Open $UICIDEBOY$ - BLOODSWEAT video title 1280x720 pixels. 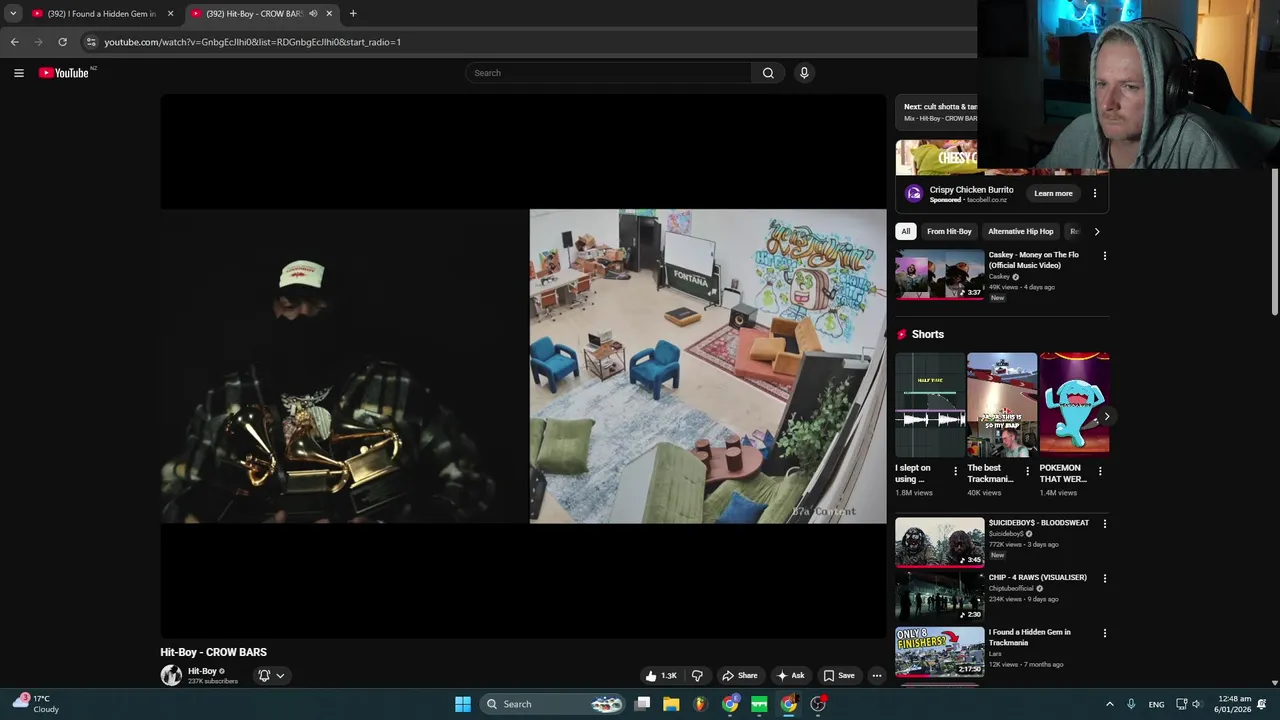point(1039,523)
